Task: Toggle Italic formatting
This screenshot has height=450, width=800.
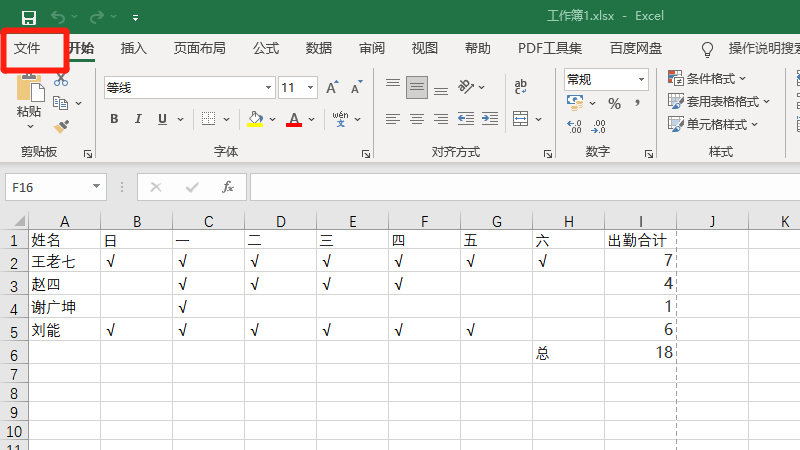Action: point(138,119)
